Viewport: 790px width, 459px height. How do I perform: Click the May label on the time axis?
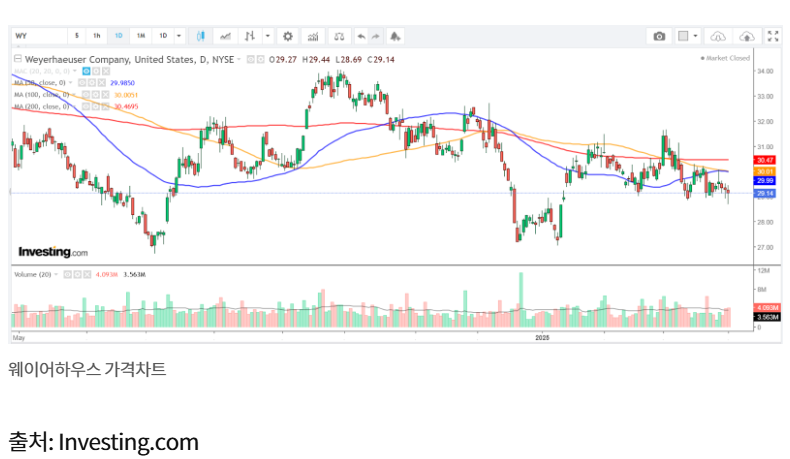tap(19, 338)
